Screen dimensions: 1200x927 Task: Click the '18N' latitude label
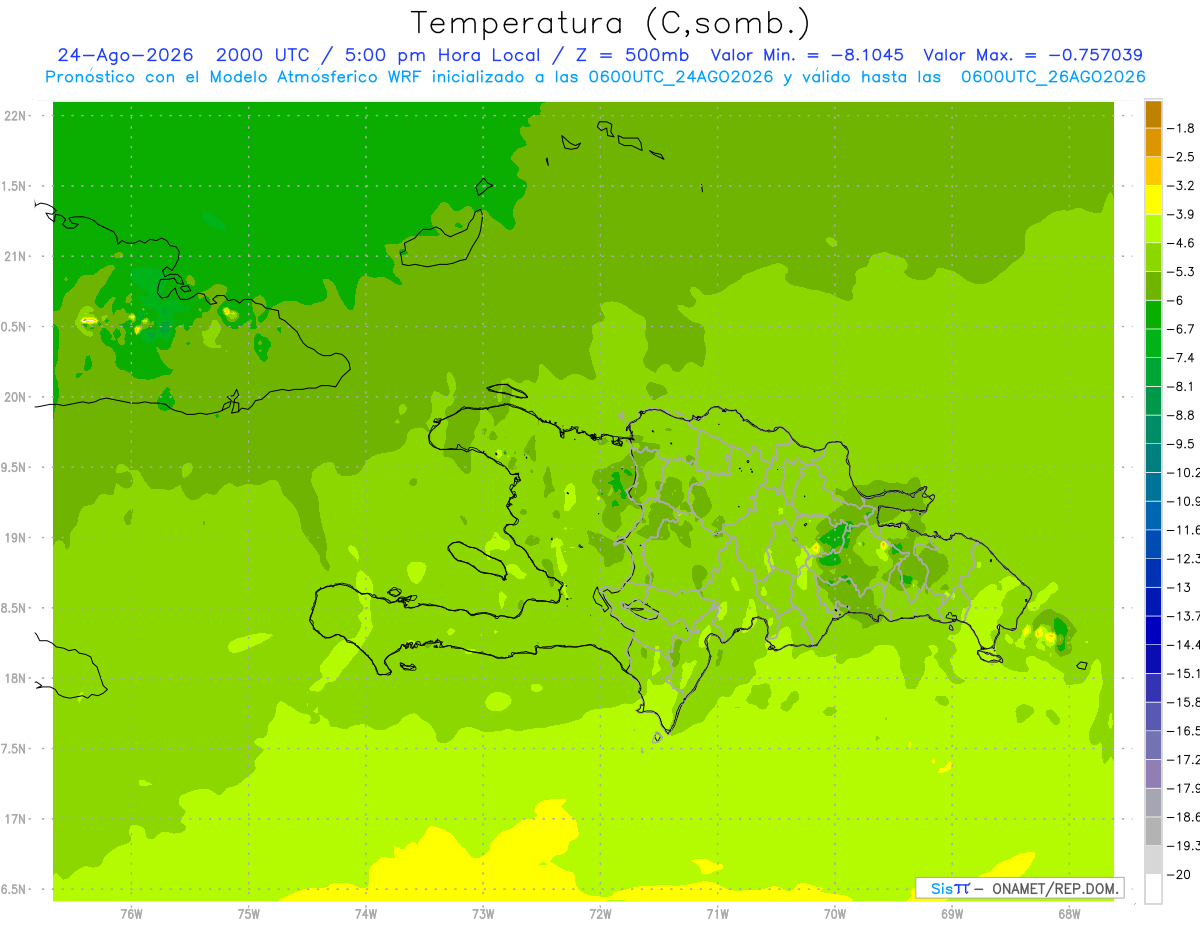[17, 679]
